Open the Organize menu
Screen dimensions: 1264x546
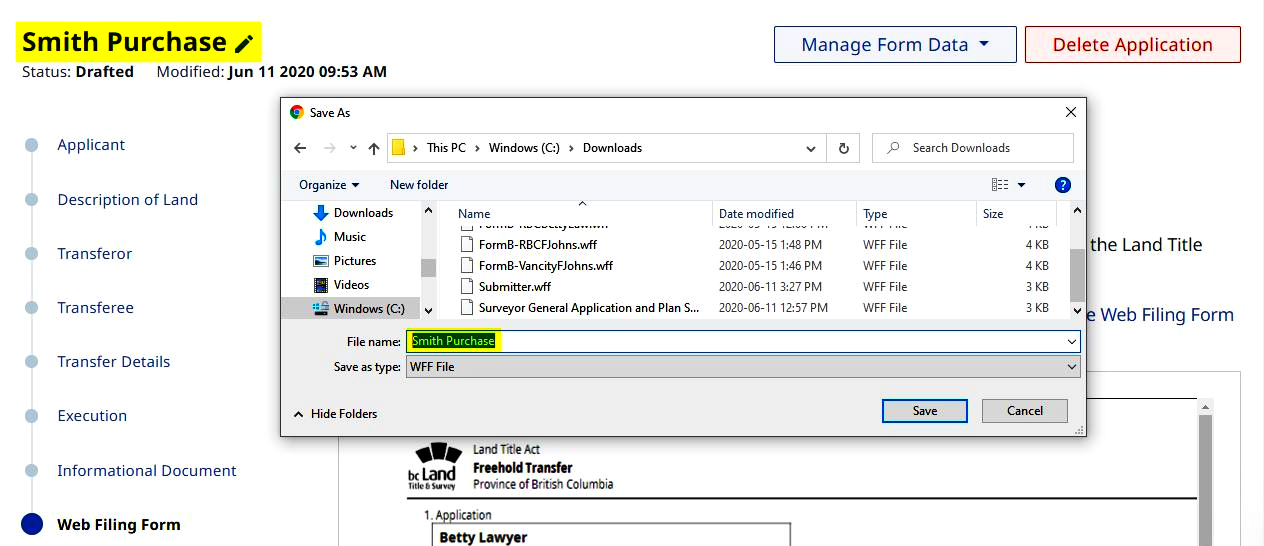pos(329,185)
